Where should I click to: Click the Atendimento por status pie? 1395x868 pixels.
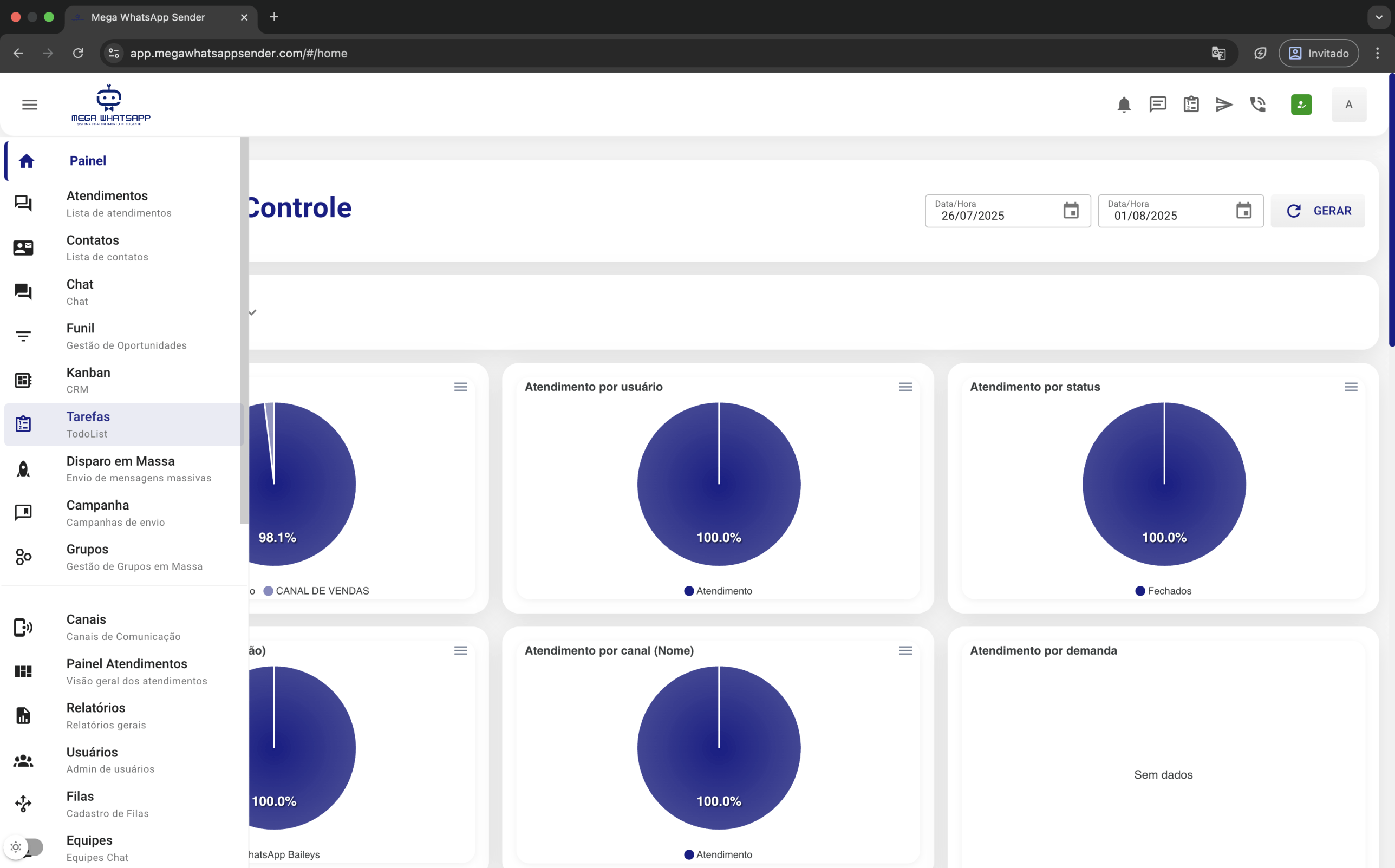coord(1164,484)
